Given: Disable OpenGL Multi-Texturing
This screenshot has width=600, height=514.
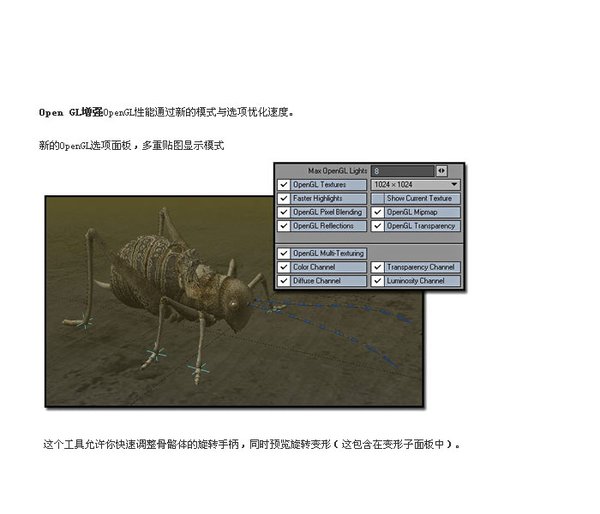Looking at the screenshot, I should tap(284, 253).
